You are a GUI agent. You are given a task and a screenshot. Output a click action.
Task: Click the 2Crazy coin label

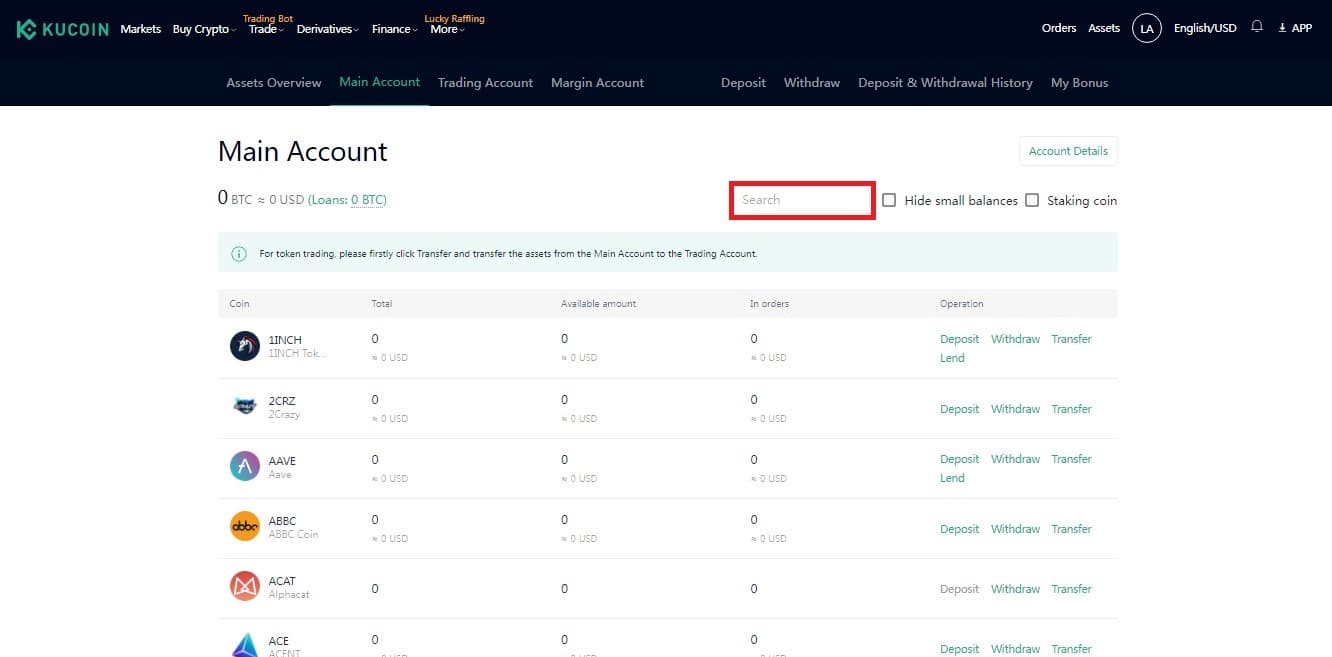pos(284,414)
